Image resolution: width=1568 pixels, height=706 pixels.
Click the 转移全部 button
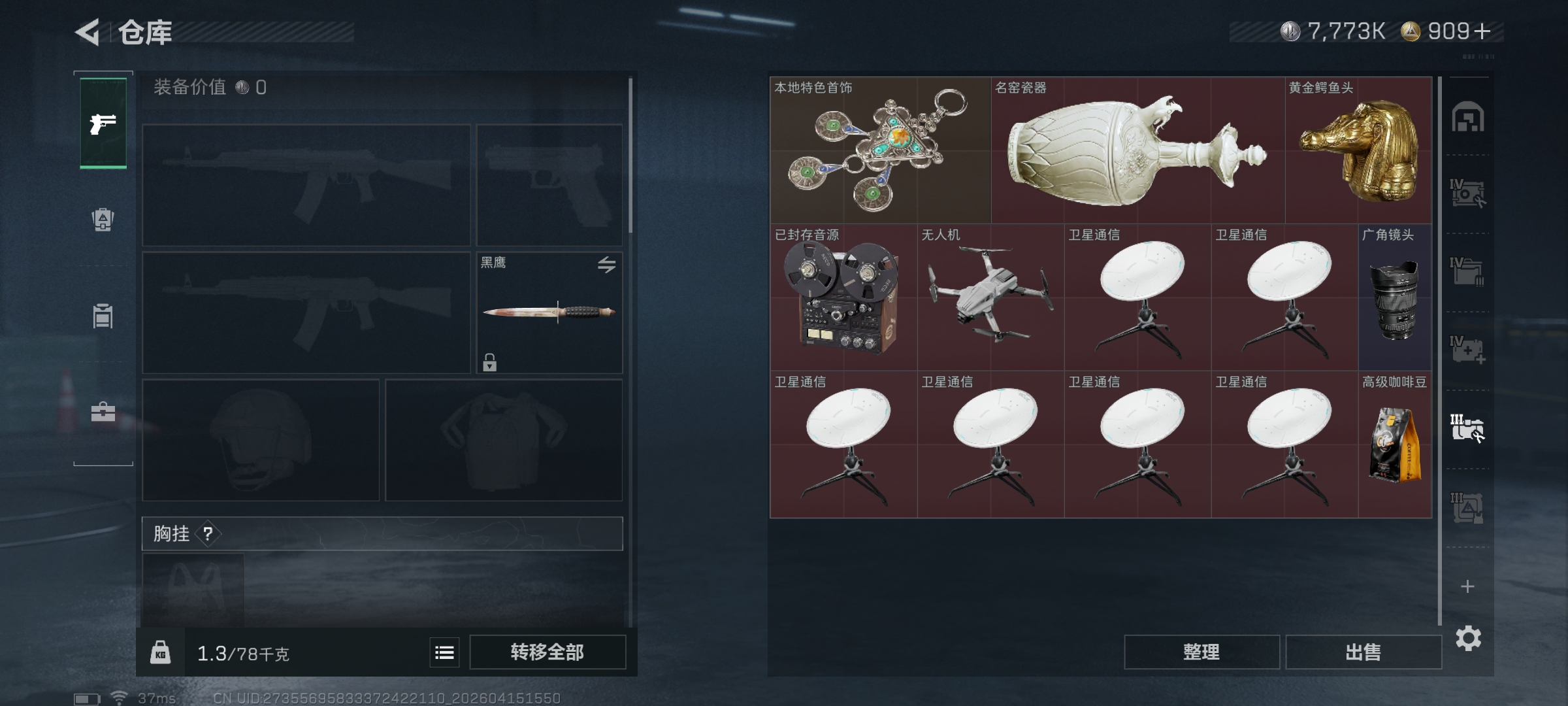(547, 652)
